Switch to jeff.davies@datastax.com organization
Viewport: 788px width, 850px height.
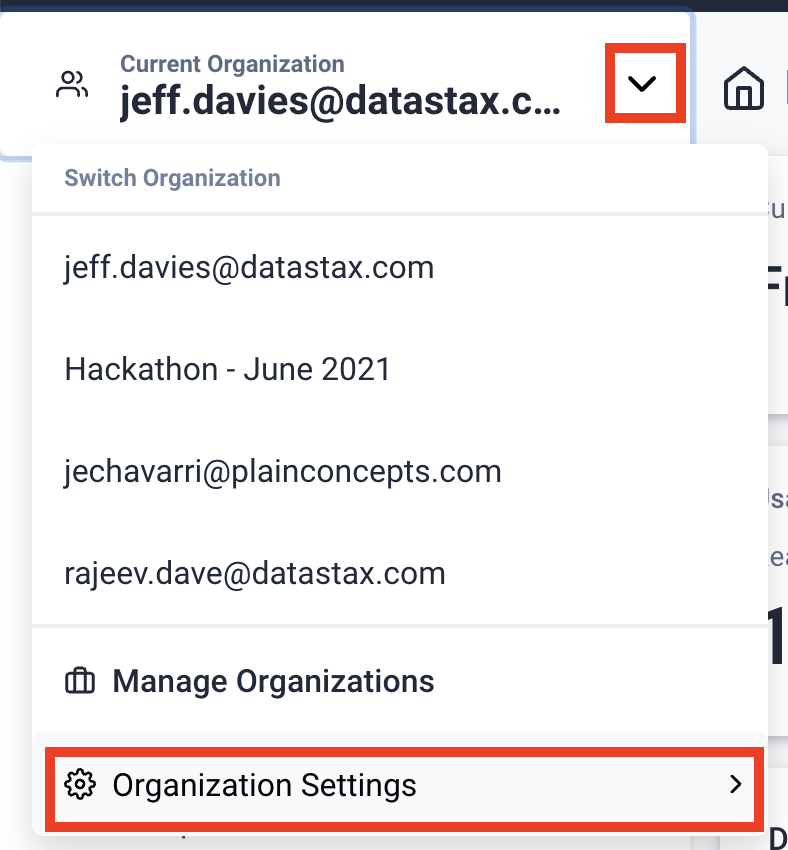point(399,267)
